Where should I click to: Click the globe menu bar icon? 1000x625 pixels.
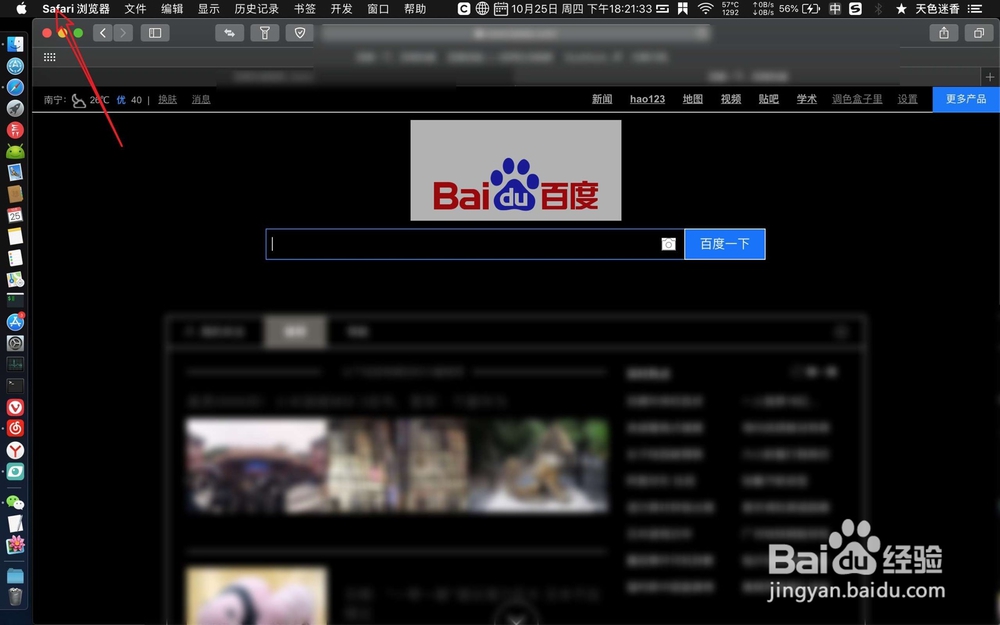(x=483, y=9)
